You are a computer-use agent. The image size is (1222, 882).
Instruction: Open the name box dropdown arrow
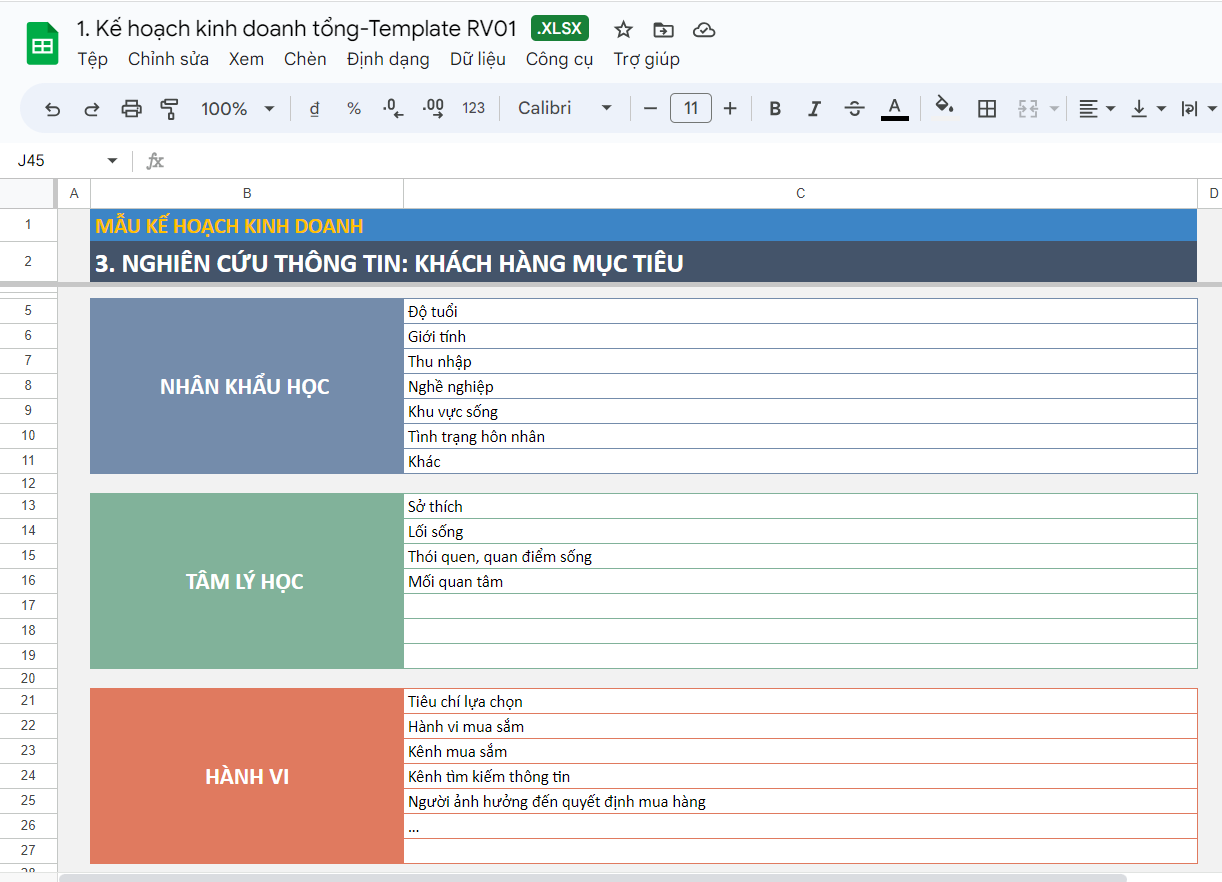(112, 161)
